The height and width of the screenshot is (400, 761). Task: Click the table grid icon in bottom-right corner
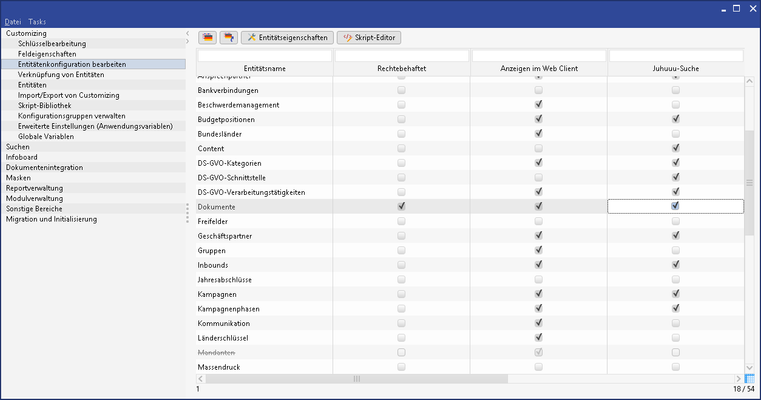pos(750,379)
